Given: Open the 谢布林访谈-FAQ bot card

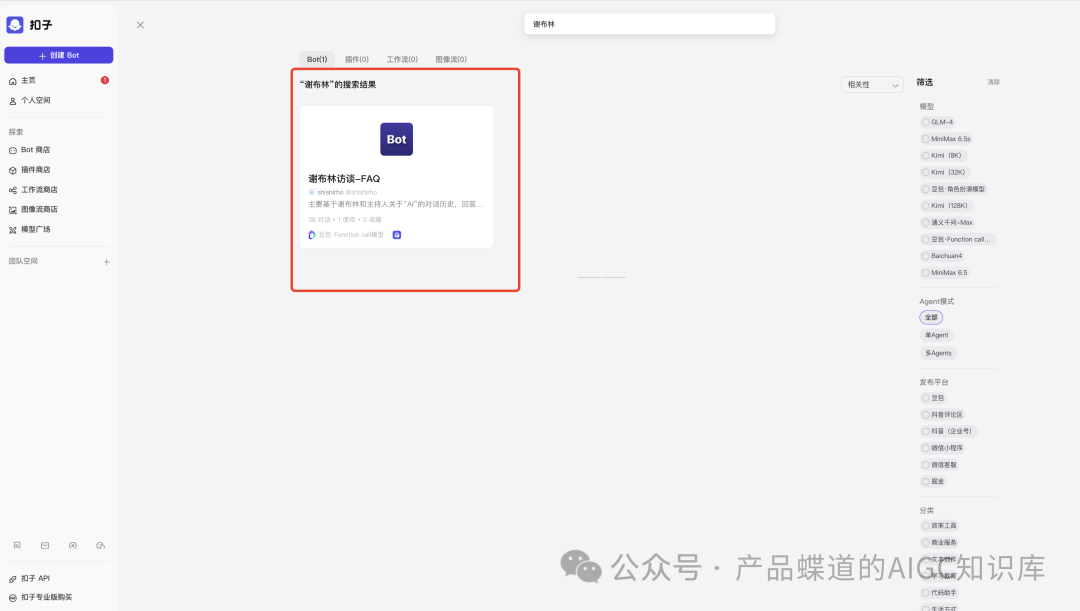Looking at the screenshot, I should pyautogui.click(x=397, y=176).
